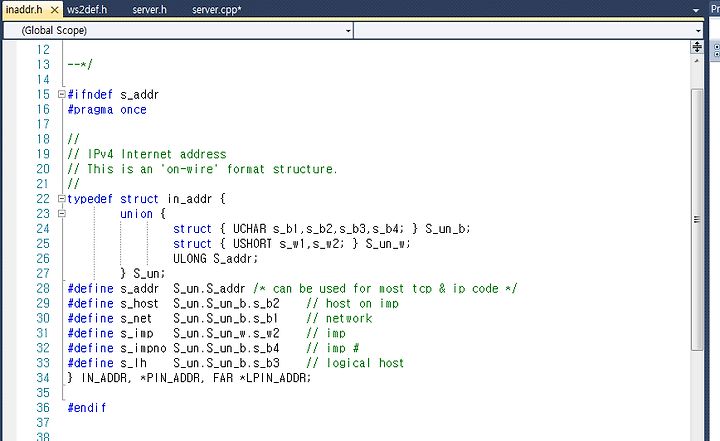
Task: Close the inaddr.h tab
Action: 54,10
